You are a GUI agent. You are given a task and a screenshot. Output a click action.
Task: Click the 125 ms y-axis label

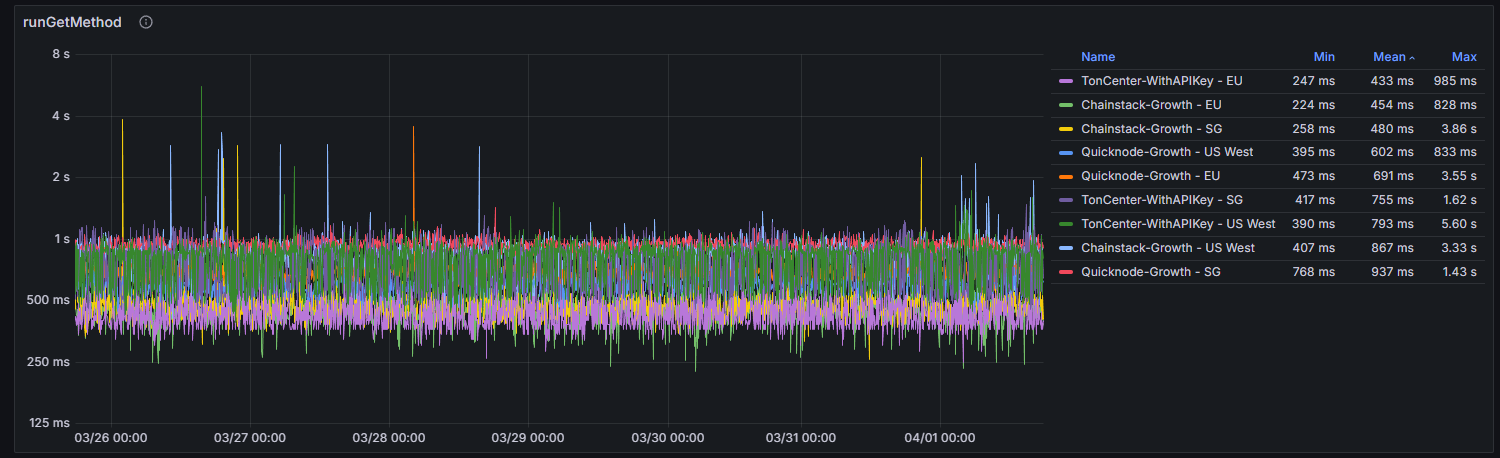[x=49, y=423]
